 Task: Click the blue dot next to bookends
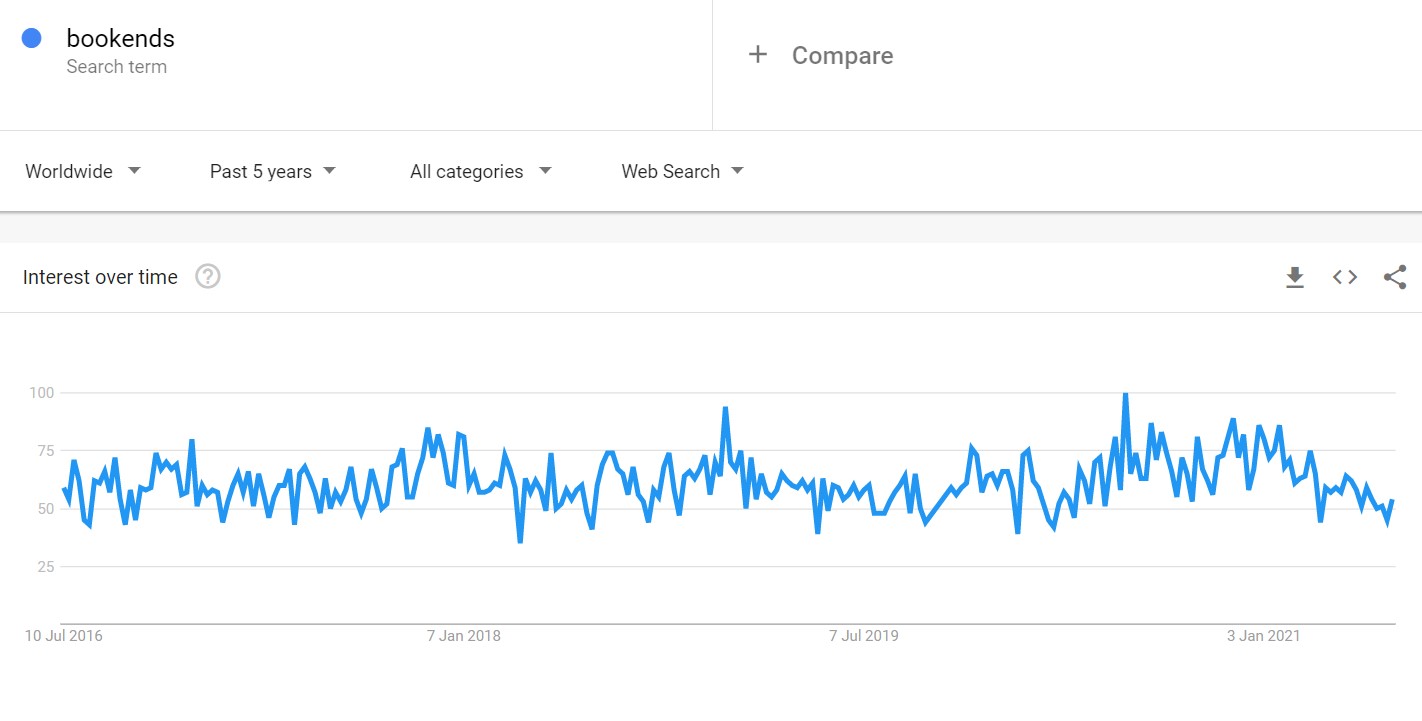click(31, 38)
